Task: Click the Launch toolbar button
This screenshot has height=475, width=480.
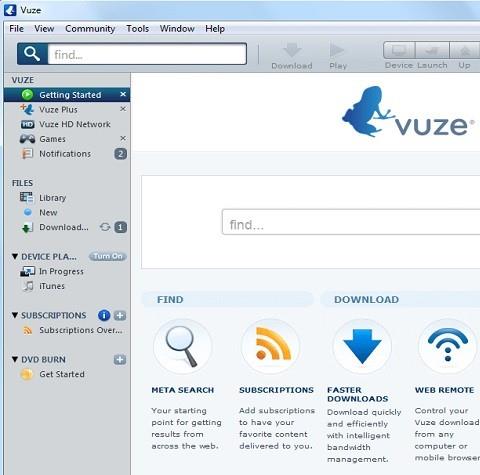Action: tap(432, 51)
